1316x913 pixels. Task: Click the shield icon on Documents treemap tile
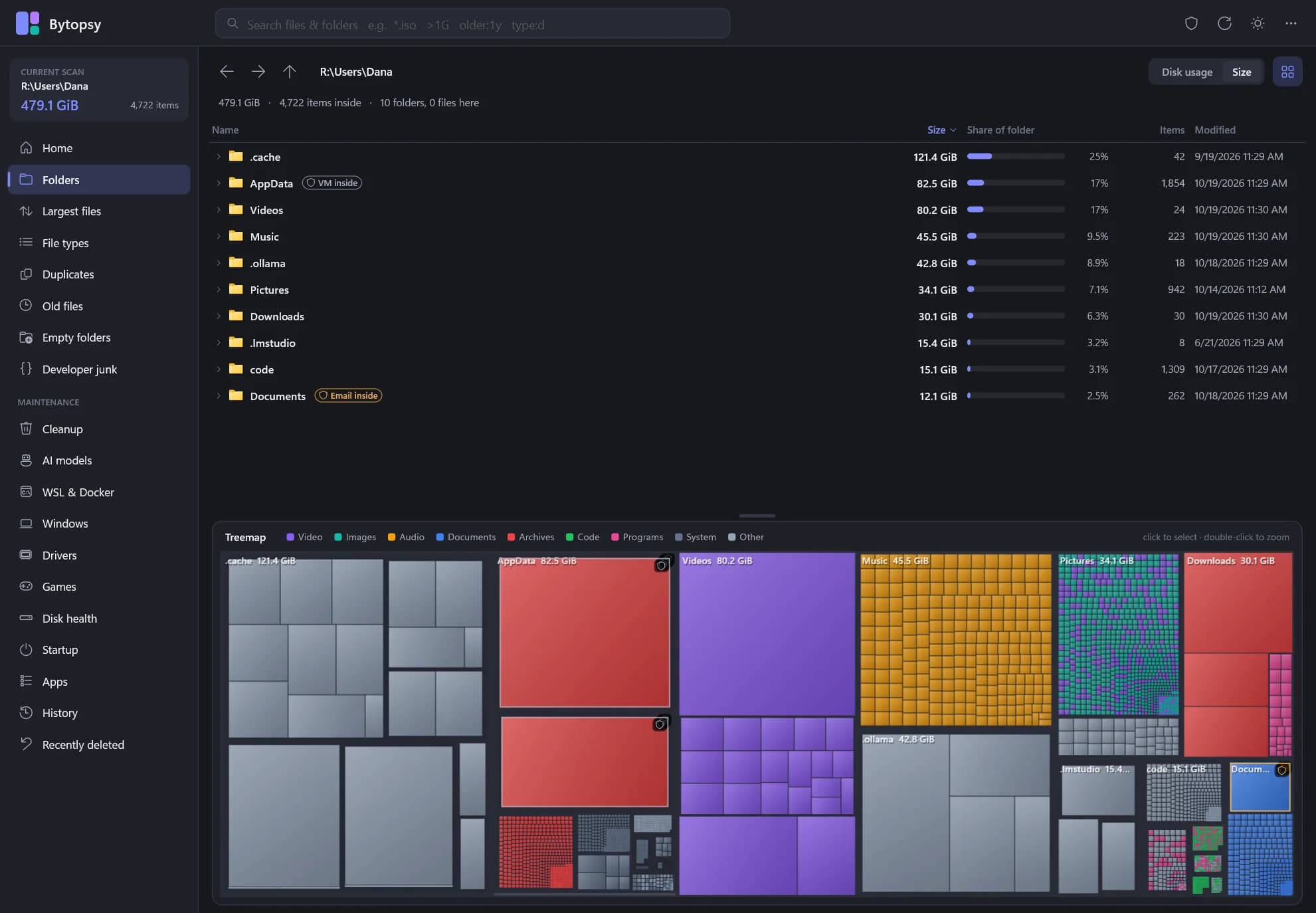click(1282, 770)
